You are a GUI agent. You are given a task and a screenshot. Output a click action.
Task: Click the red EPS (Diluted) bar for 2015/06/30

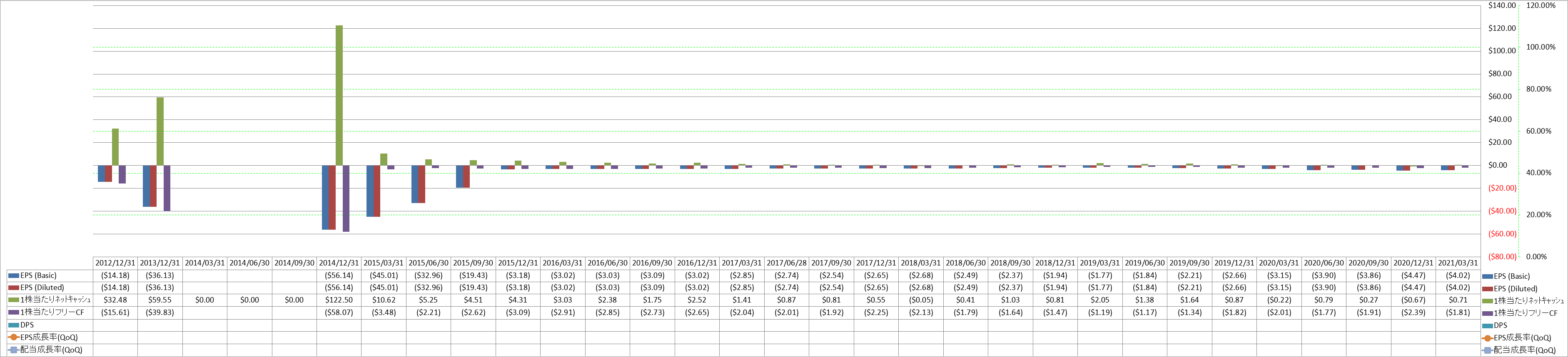(x=422, y=184)
